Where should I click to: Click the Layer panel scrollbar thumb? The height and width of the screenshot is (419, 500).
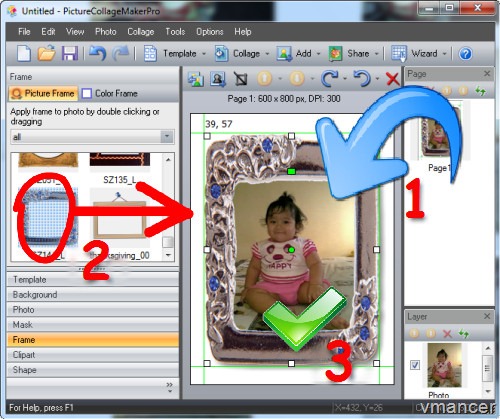487,368
